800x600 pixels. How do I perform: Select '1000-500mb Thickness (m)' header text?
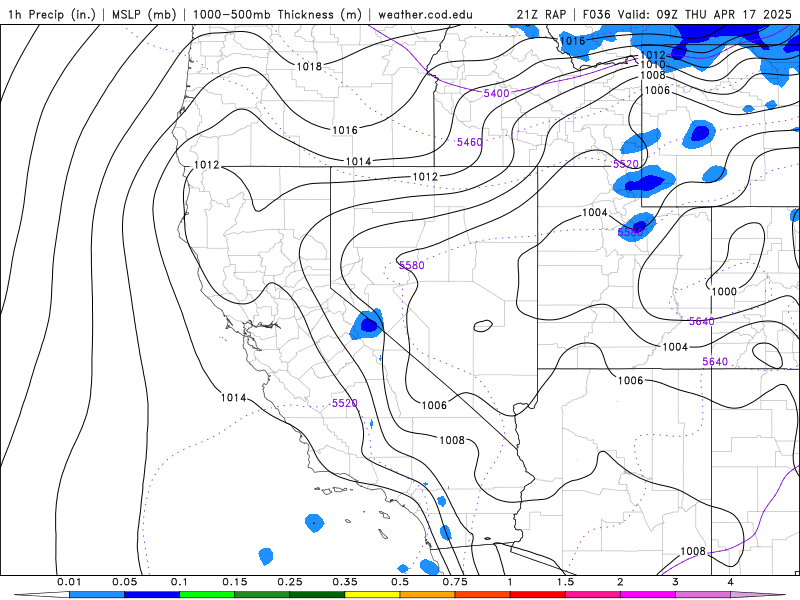pos(277,14)
